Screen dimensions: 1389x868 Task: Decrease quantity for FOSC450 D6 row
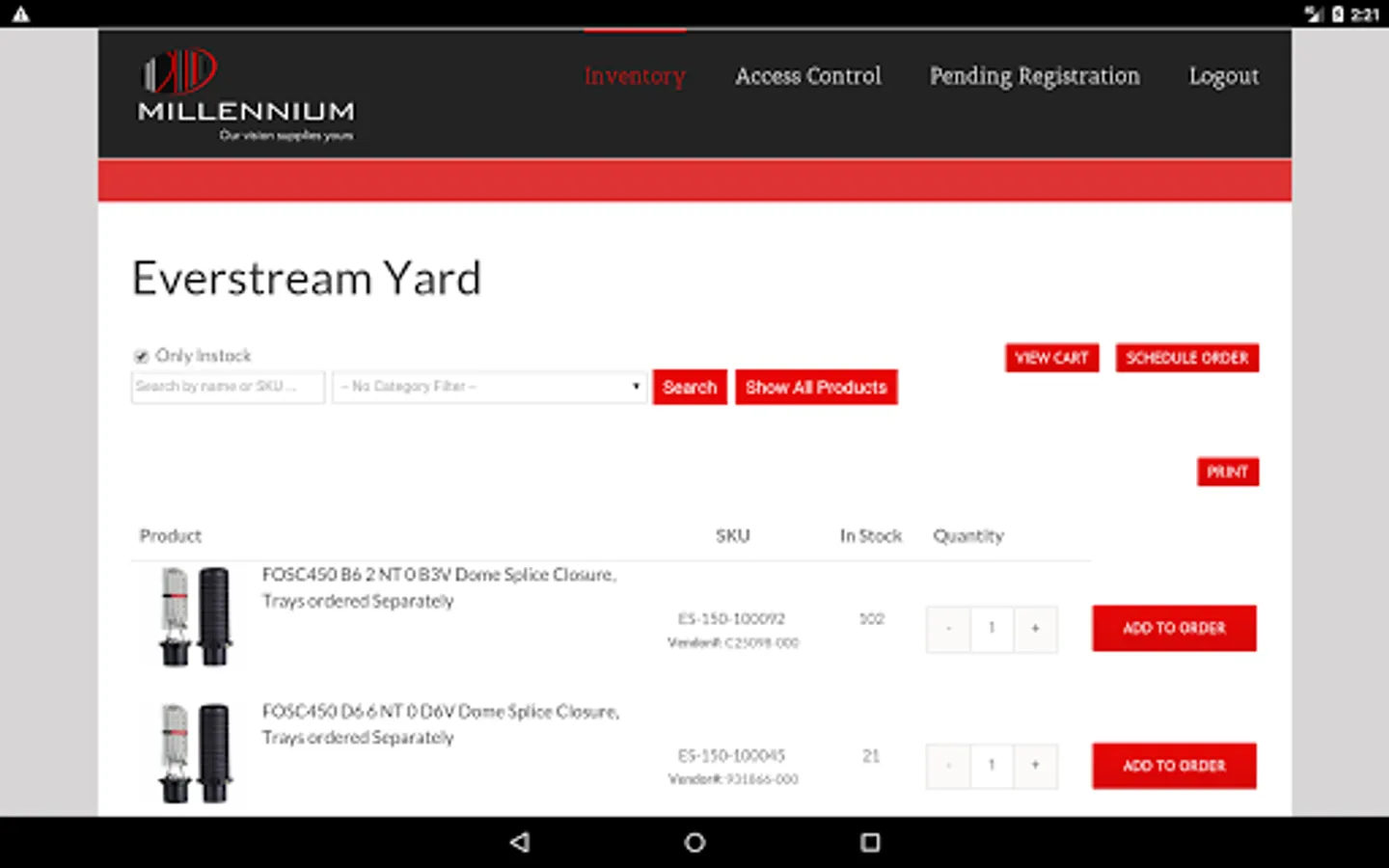click(x=948, y=766)
